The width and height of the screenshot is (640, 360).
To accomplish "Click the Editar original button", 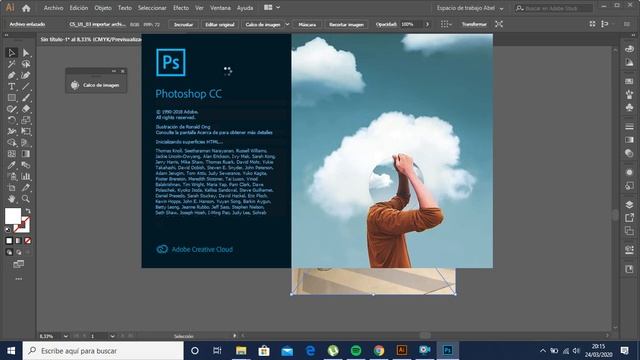I will coord(220,24).
